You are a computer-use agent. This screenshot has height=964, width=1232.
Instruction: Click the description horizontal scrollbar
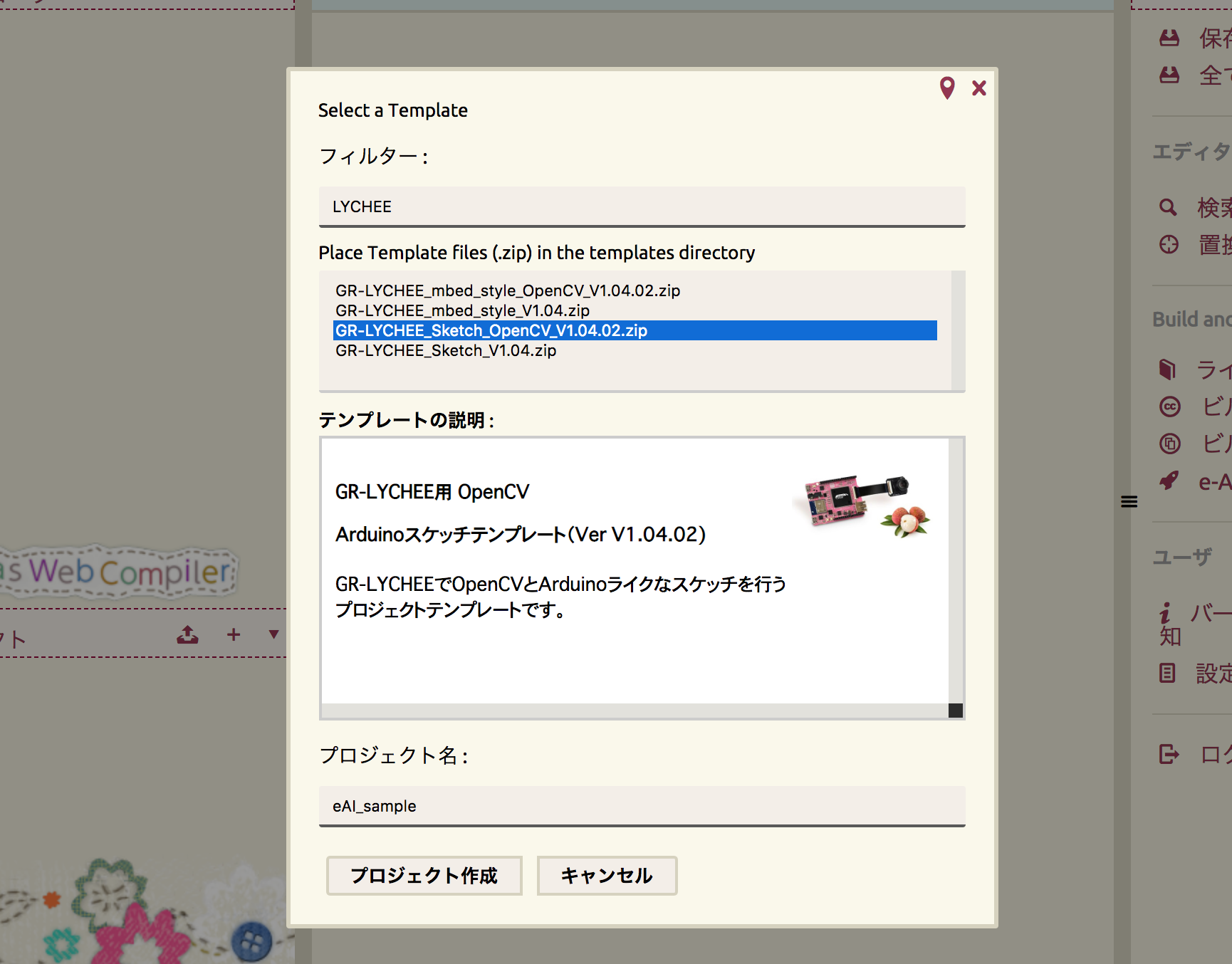pos(635,711)
